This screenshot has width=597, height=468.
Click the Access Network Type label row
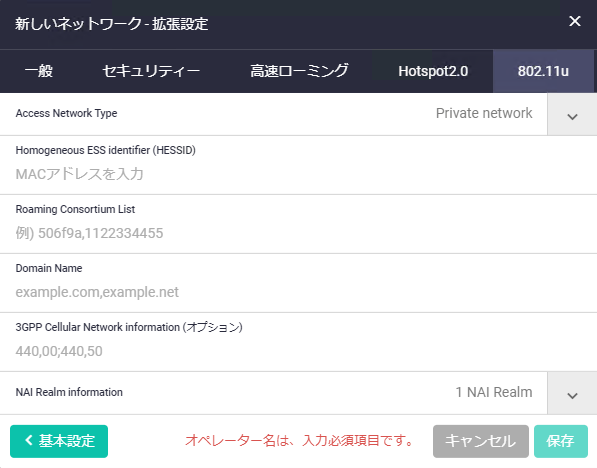[273, 114]
